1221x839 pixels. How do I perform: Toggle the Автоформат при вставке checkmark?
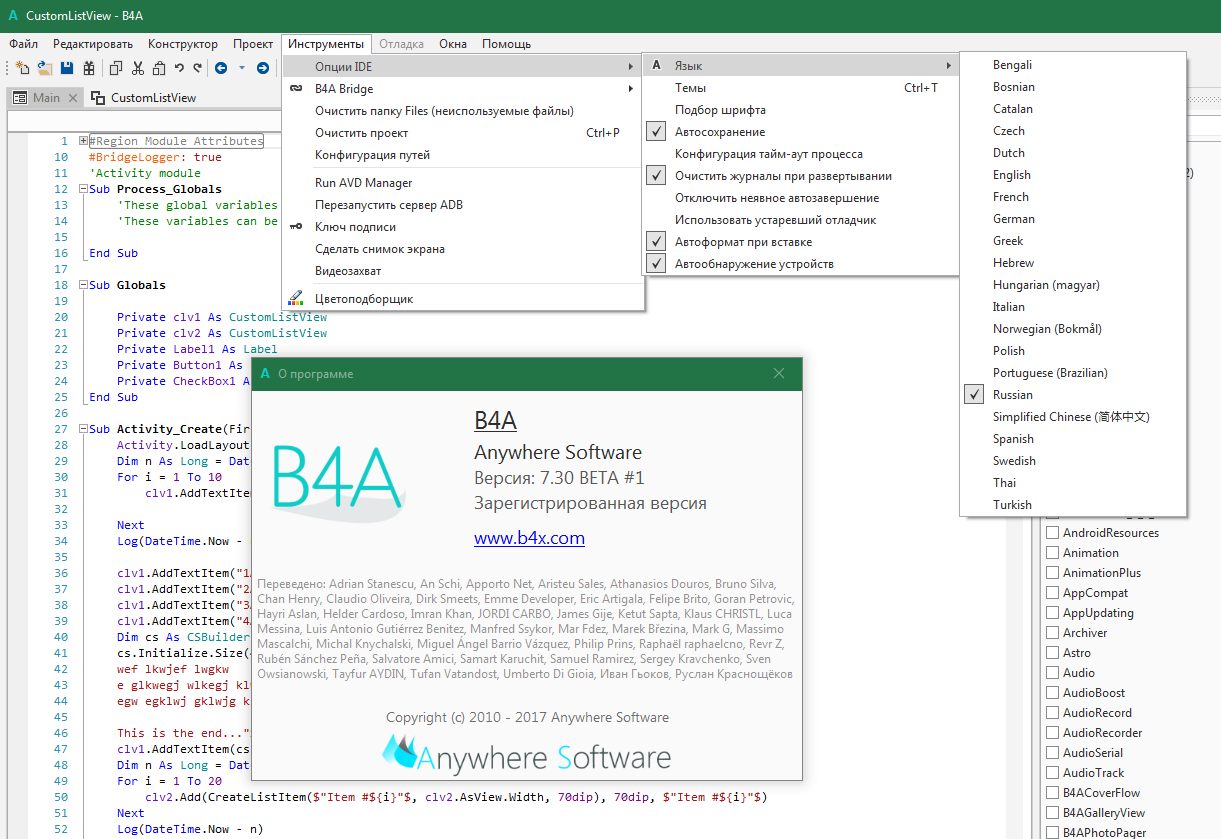pos(656,242)
